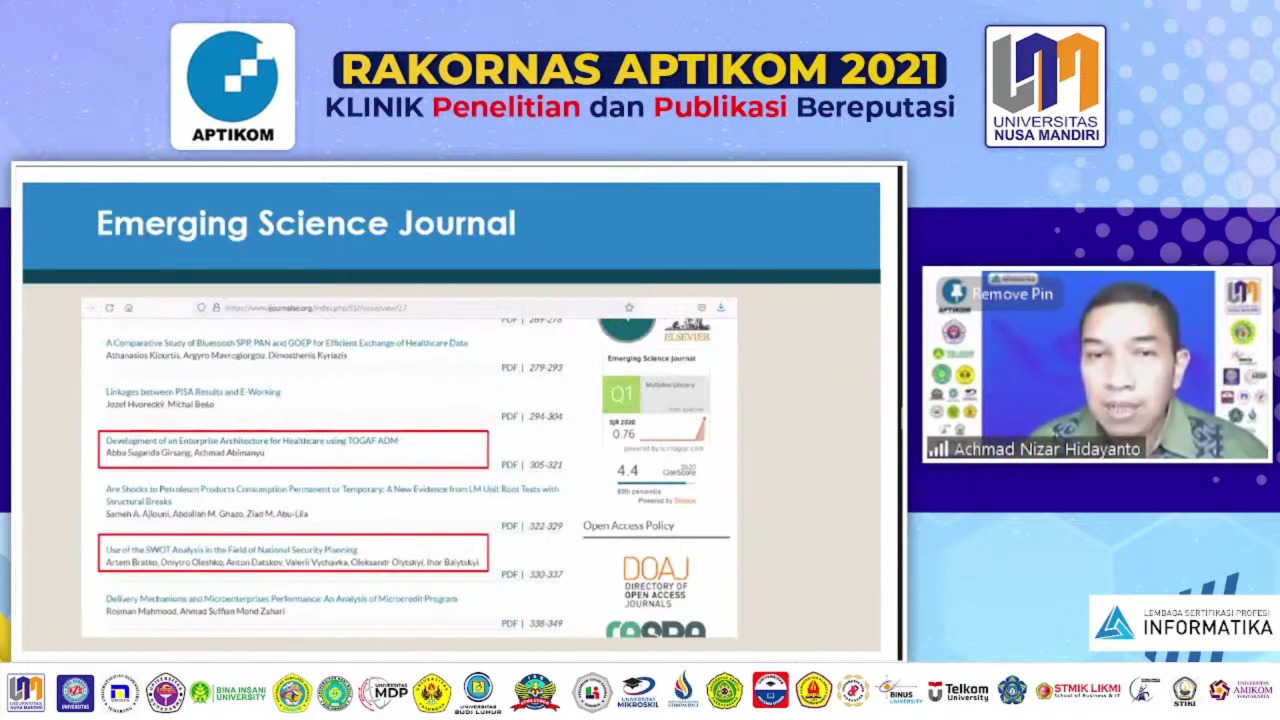Click the APTIKOM logo in header

232,87
